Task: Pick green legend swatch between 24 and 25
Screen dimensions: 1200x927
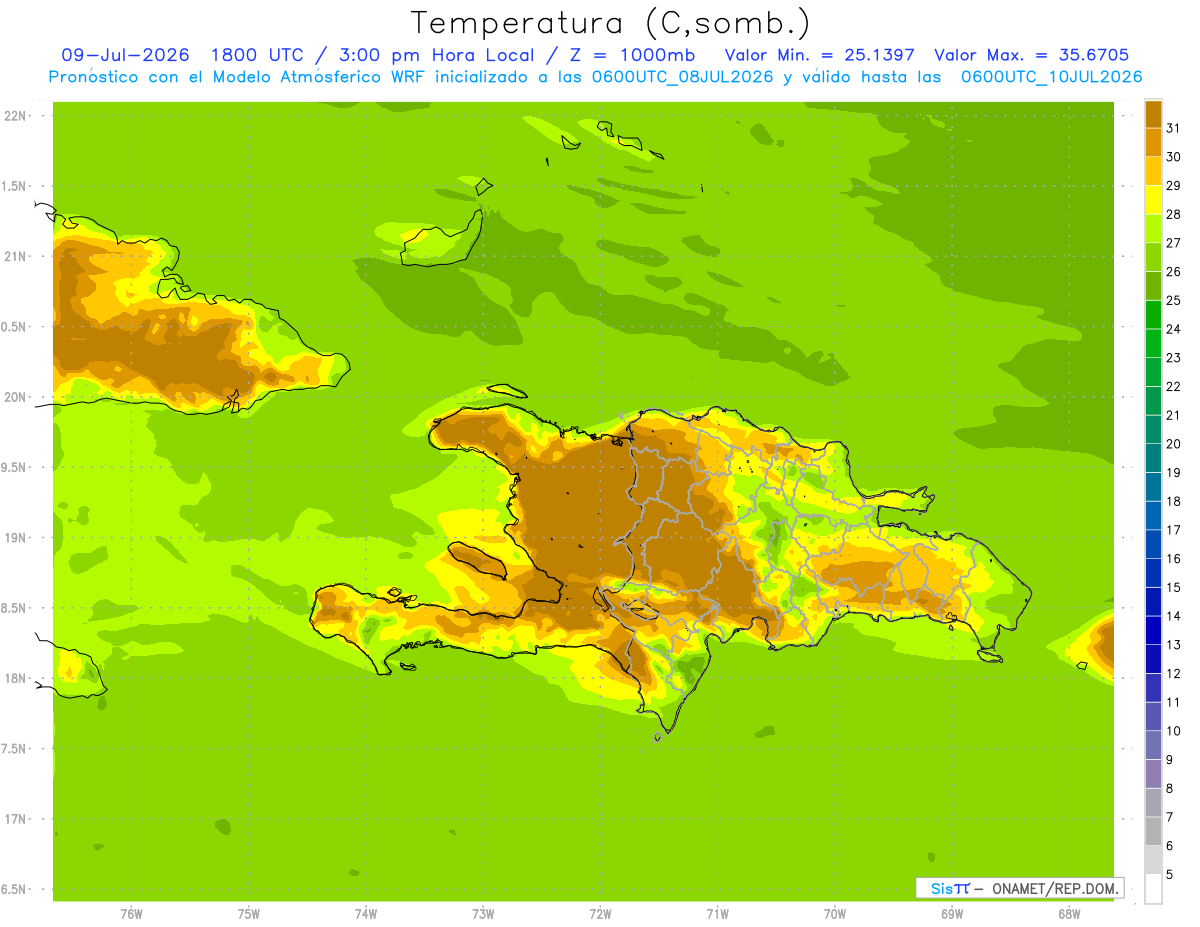Action: click(1154, 314)
